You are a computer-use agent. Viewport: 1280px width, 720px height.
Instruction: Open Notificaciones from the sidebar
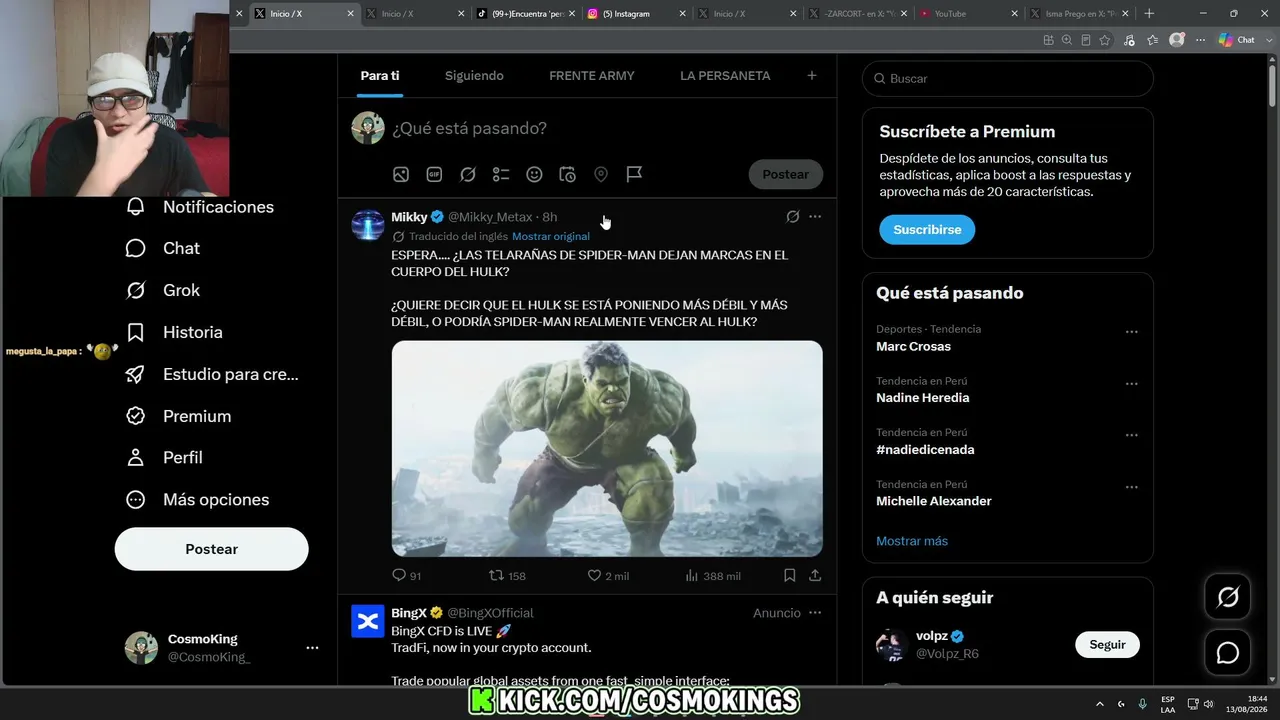(x=199, y=207)
